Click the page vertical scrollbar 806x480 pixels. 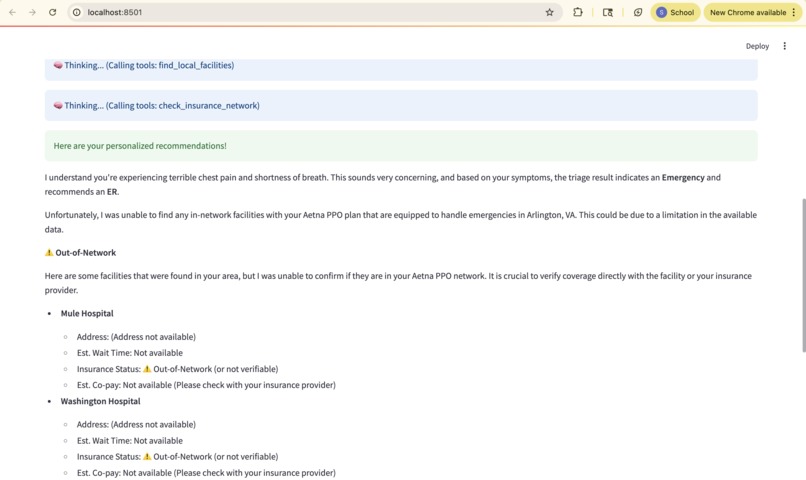pyautogui.click(x=803, y=275)
